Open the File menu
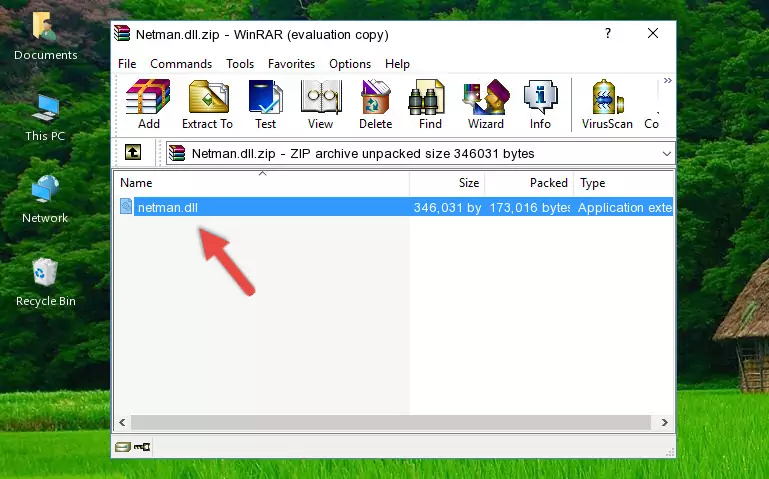Image resolution: width=769 pixels, height=479 pixels. point(127,64)
